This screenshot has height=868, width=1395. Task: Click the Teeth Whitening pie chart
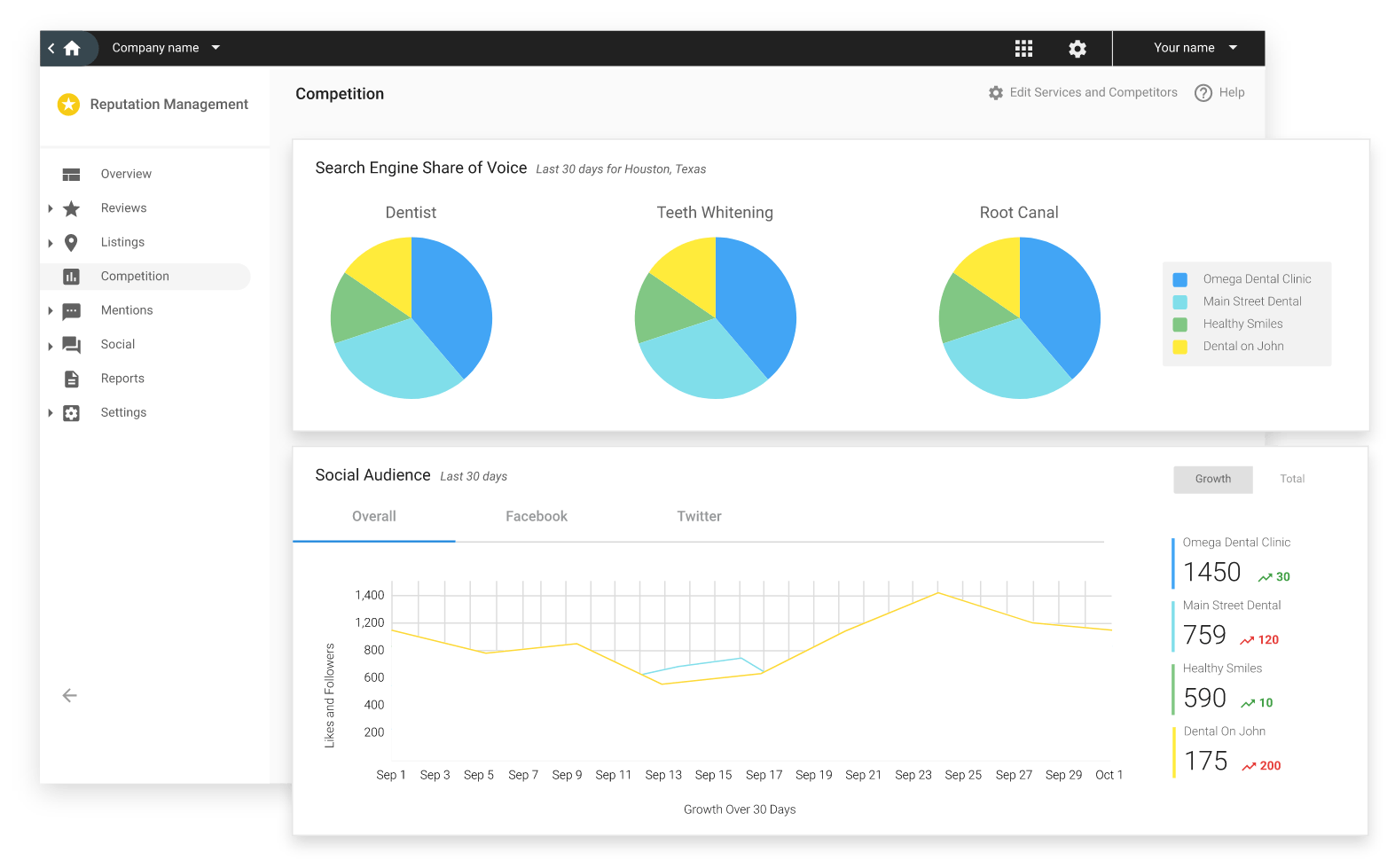click(x=716, y=318)
